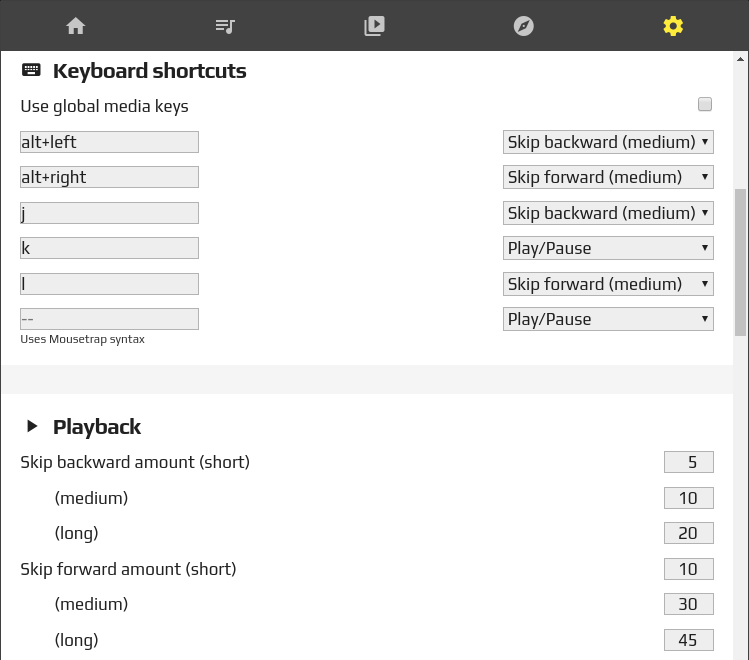749x660 pixels.
Task: Click the vertical scrollbar thumb
Action: 740,263
